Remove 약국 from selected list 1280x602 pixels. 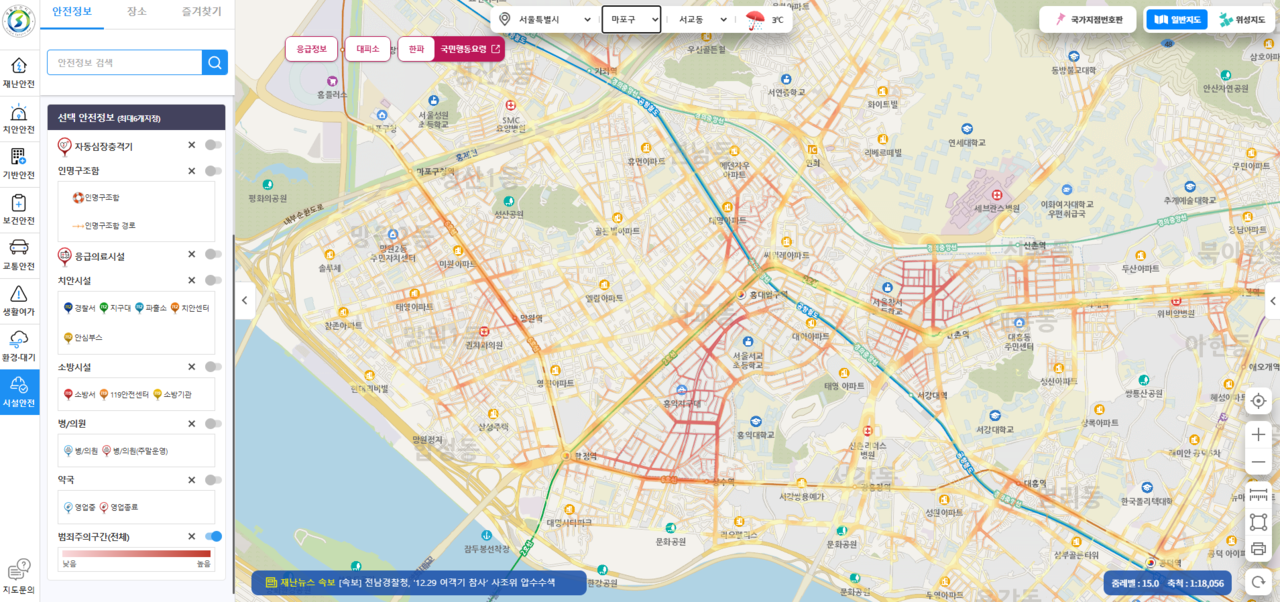192,480
